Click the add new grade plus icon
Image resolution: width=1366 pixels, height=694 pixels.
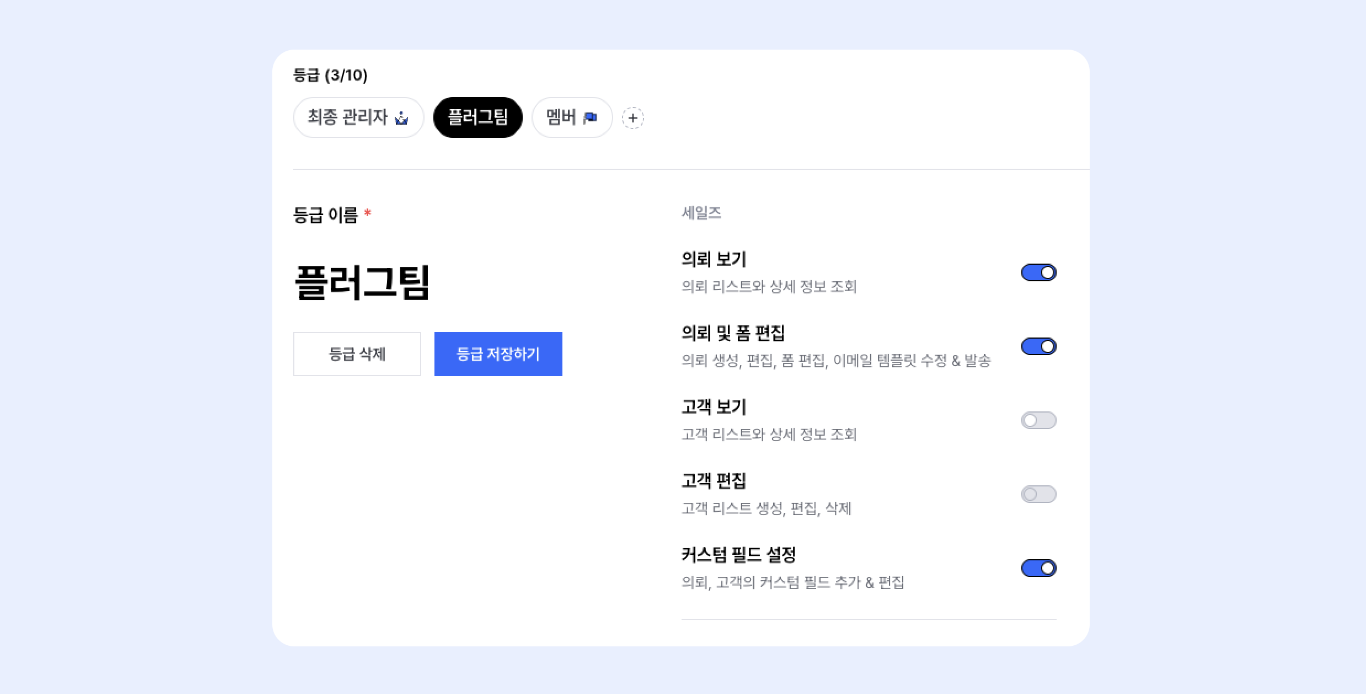coord(633,118)
